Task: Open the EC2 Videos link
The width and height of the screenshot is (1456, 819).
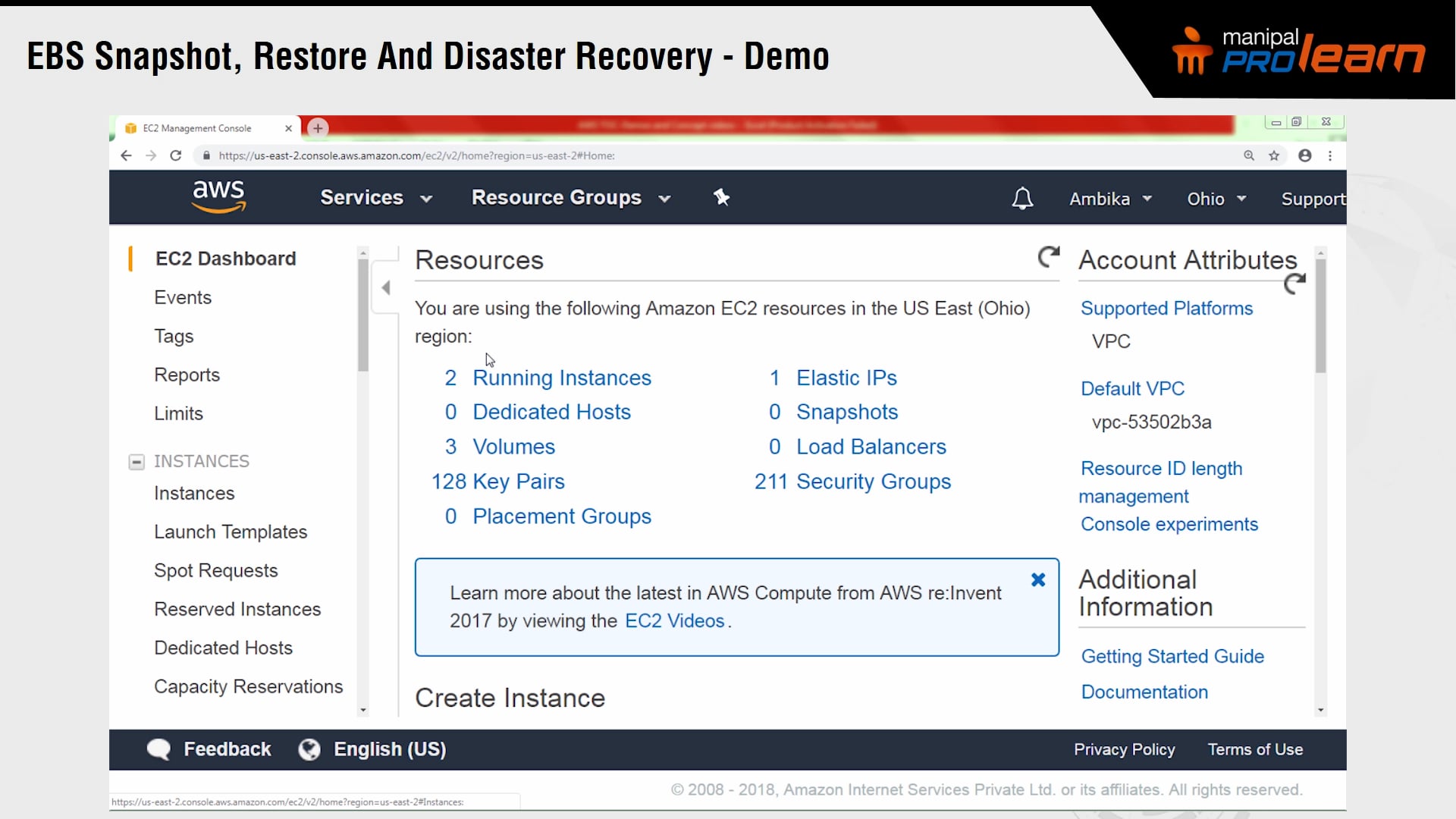Action: [674, 620]
